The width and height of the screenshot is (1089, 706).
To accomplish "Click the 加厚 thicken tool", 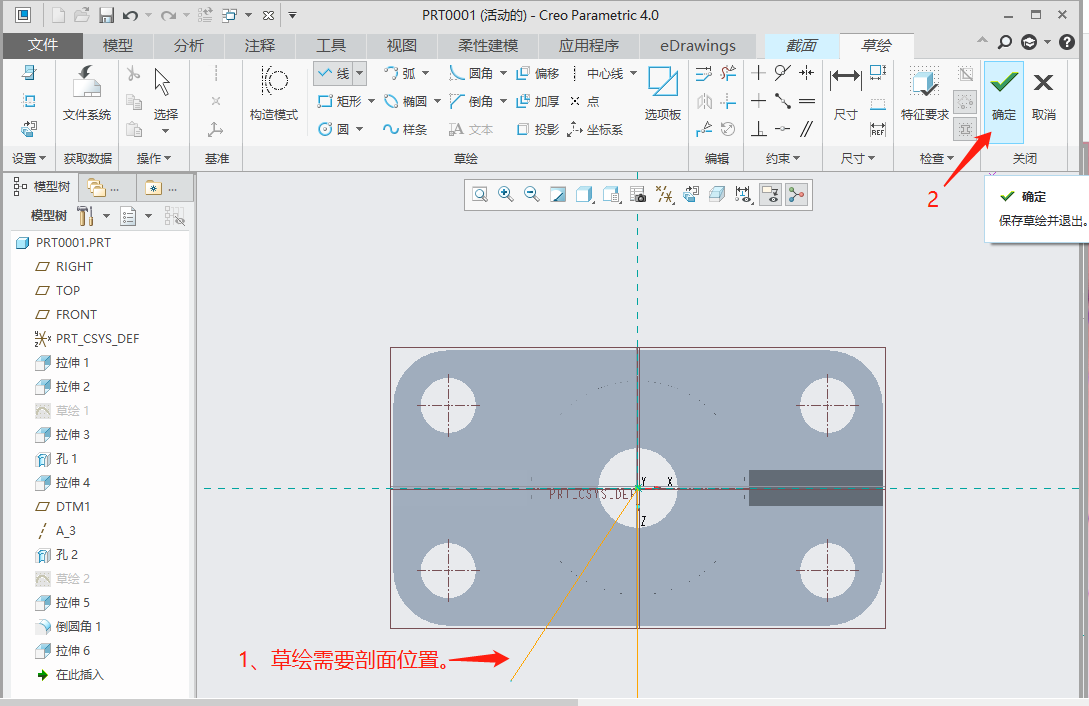I will 538,101.
